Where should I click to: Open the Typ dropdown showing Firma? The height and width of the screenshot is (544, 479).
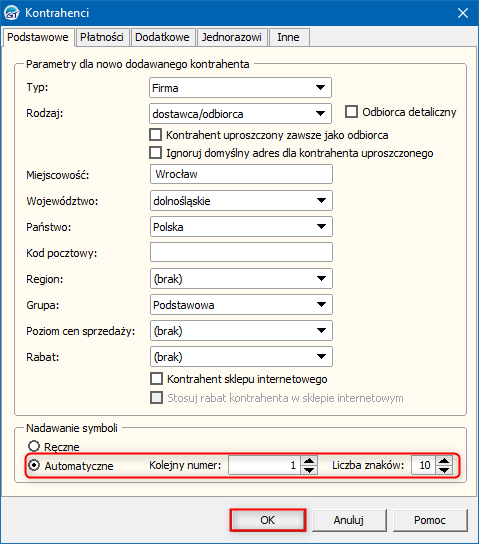click(240, 88)
